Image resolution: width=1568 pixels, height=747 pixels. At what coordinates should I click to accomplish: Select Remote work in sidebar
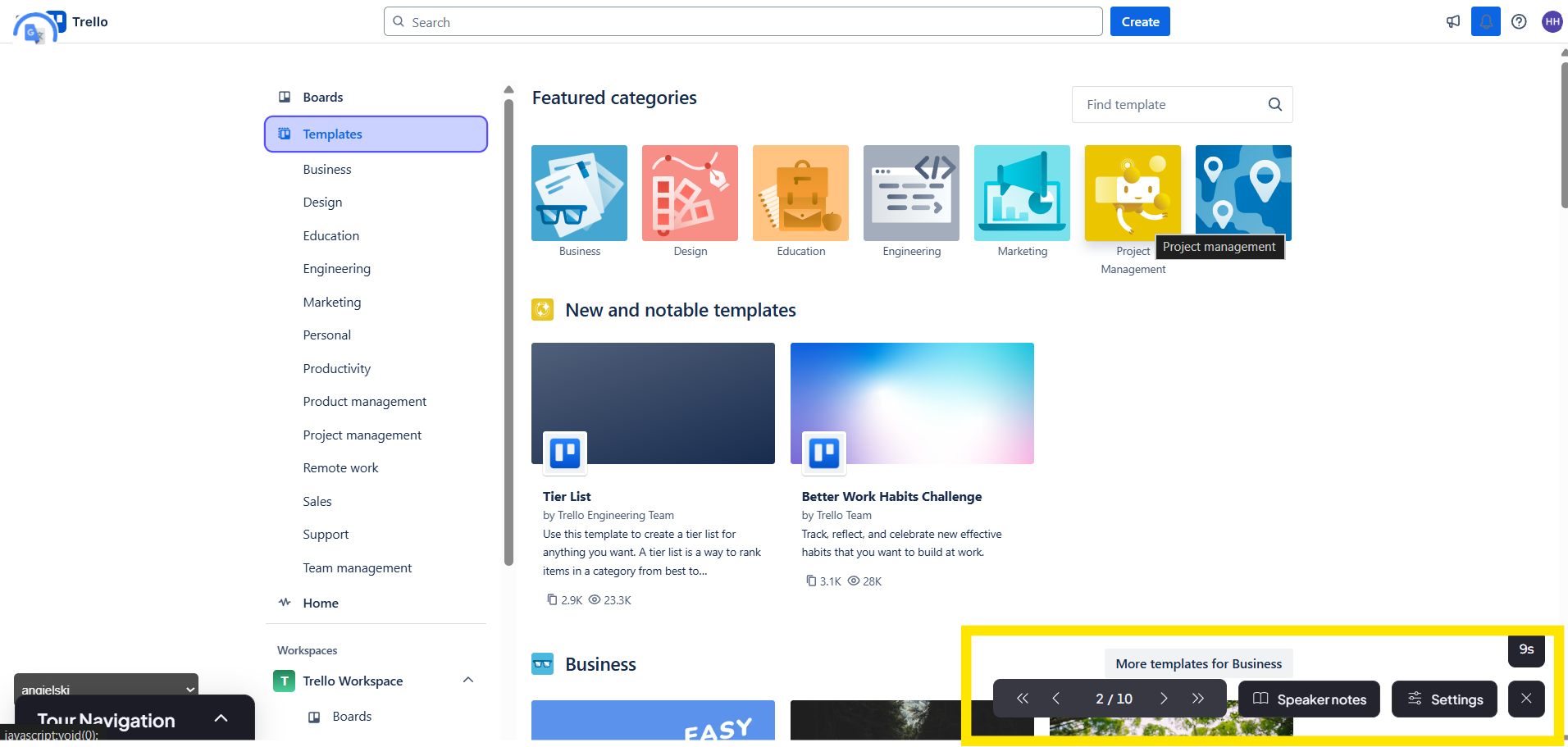coord(340,467)
